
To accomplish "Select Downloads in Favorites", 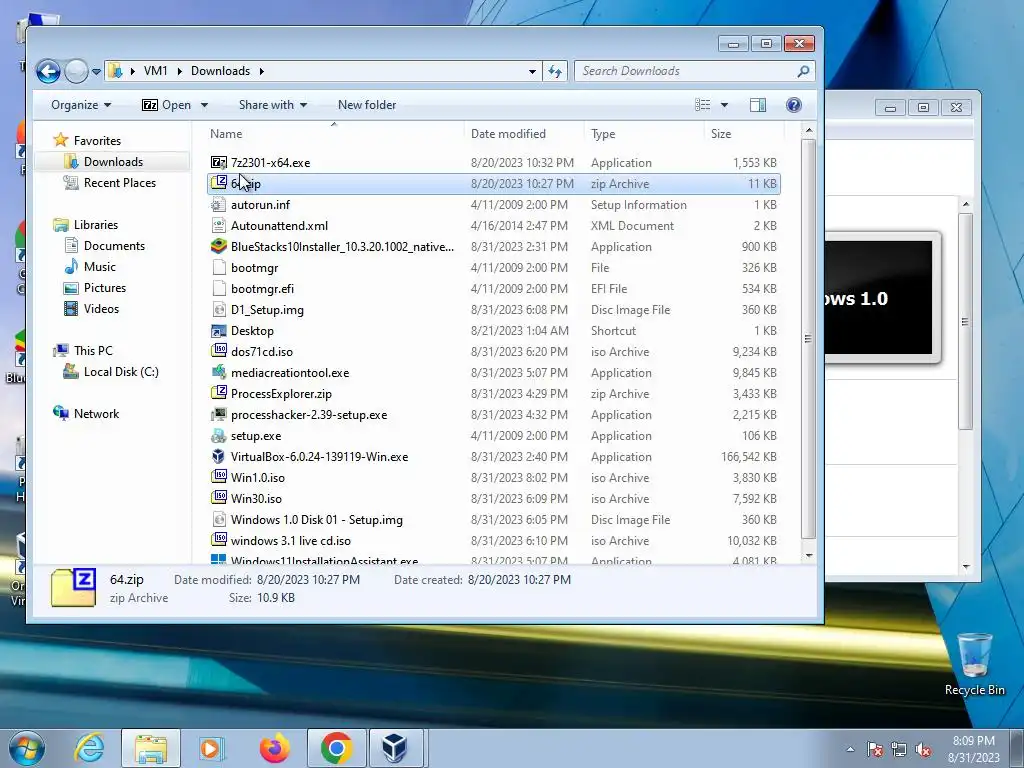I will (113, 162).
